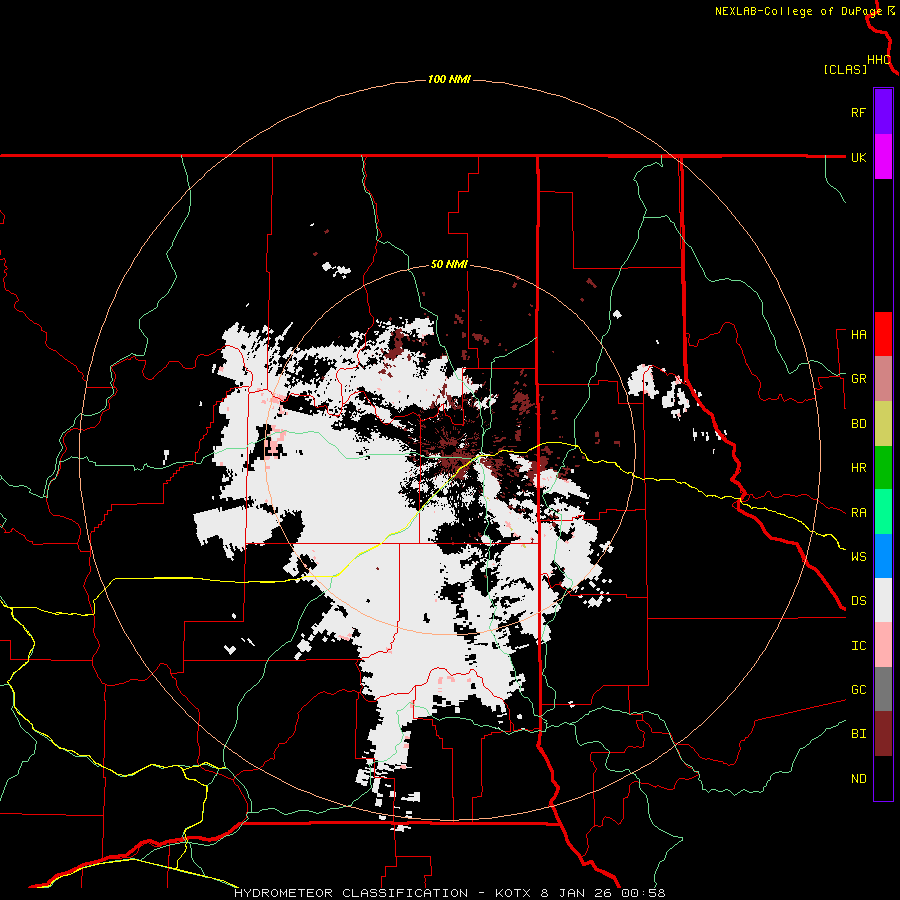900x900 pixels.
Task: Click the 00:58 timestamp
Action: click(x=644, y=893)
